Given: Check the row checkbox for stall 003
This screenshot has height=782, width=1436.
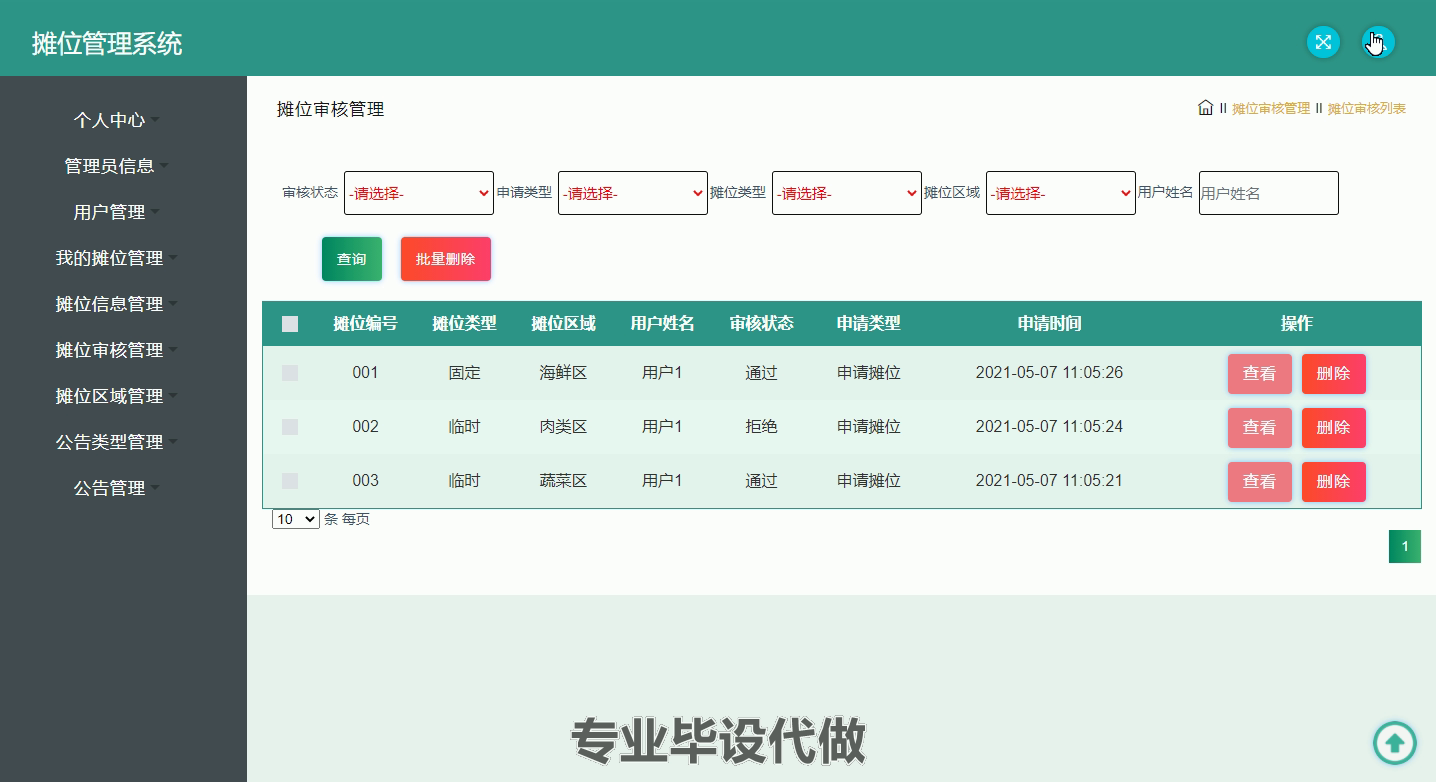Looking at the screenshot, I should [290, 481].
